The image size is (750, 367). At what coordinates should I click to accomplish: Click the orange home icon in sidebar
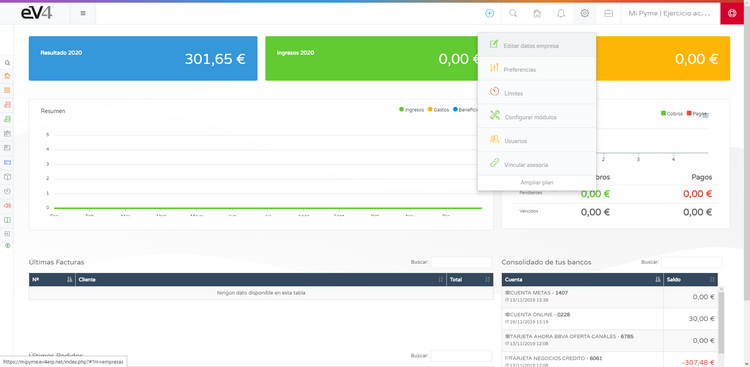pos(7,76)
